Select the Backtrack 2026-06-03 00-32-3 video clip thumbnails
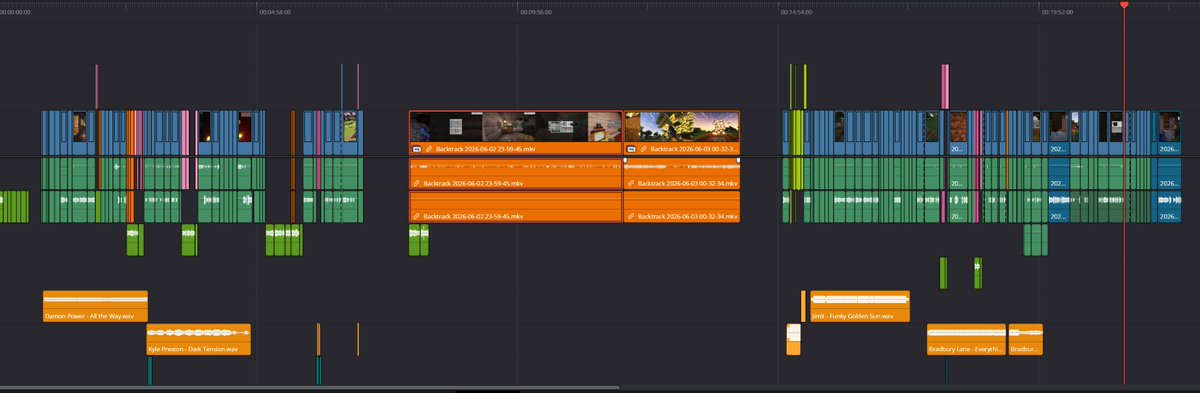Image resolution: width=1200 pixels, height=393 pixels. pos(681,126)
